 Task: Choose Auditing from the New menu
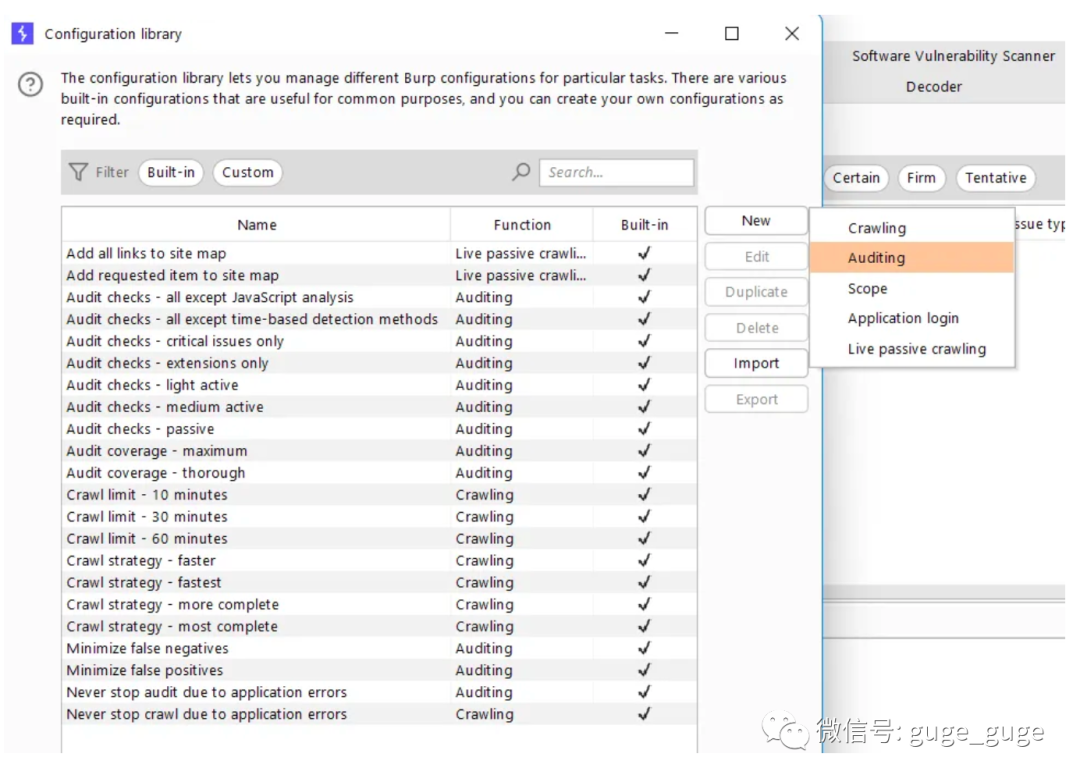click(912, 258)
